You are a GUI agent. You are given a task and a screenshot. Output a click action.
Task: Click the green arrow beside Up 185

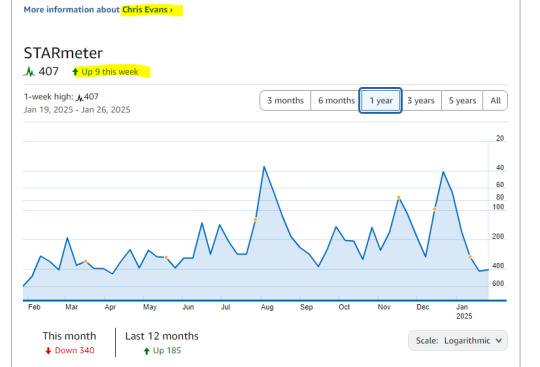(146, 351)
